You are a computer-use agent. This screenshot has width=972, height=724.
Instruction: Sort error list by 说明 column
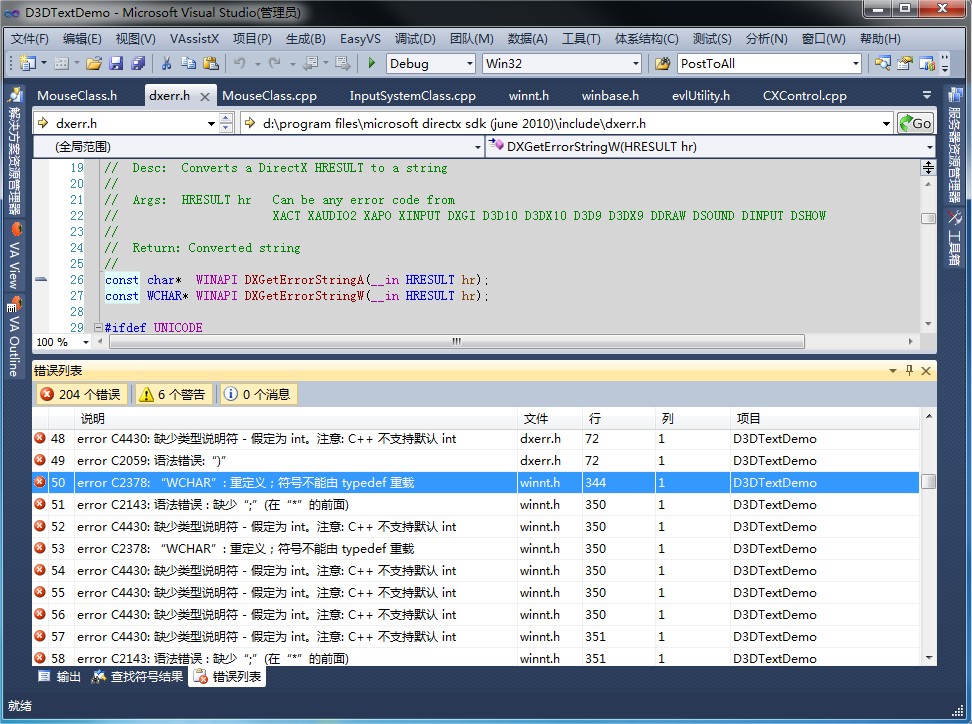click(x=296, y=418)
